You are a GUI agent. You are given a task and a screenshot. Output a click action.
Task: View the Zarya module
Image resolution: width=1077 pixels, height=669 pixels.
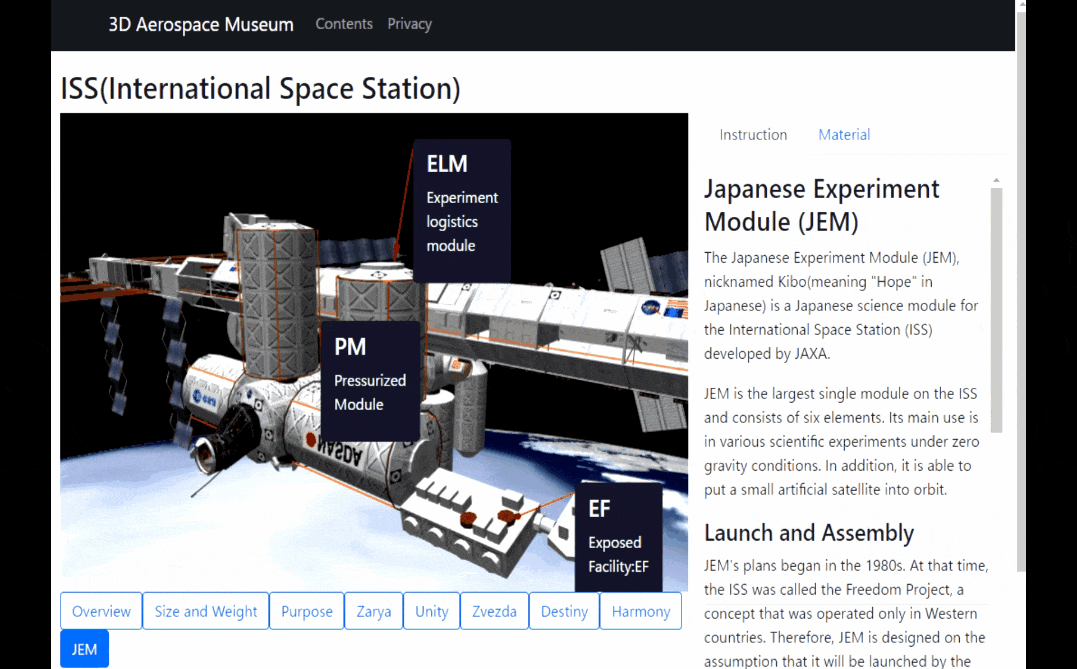click(x=374, y=611)
